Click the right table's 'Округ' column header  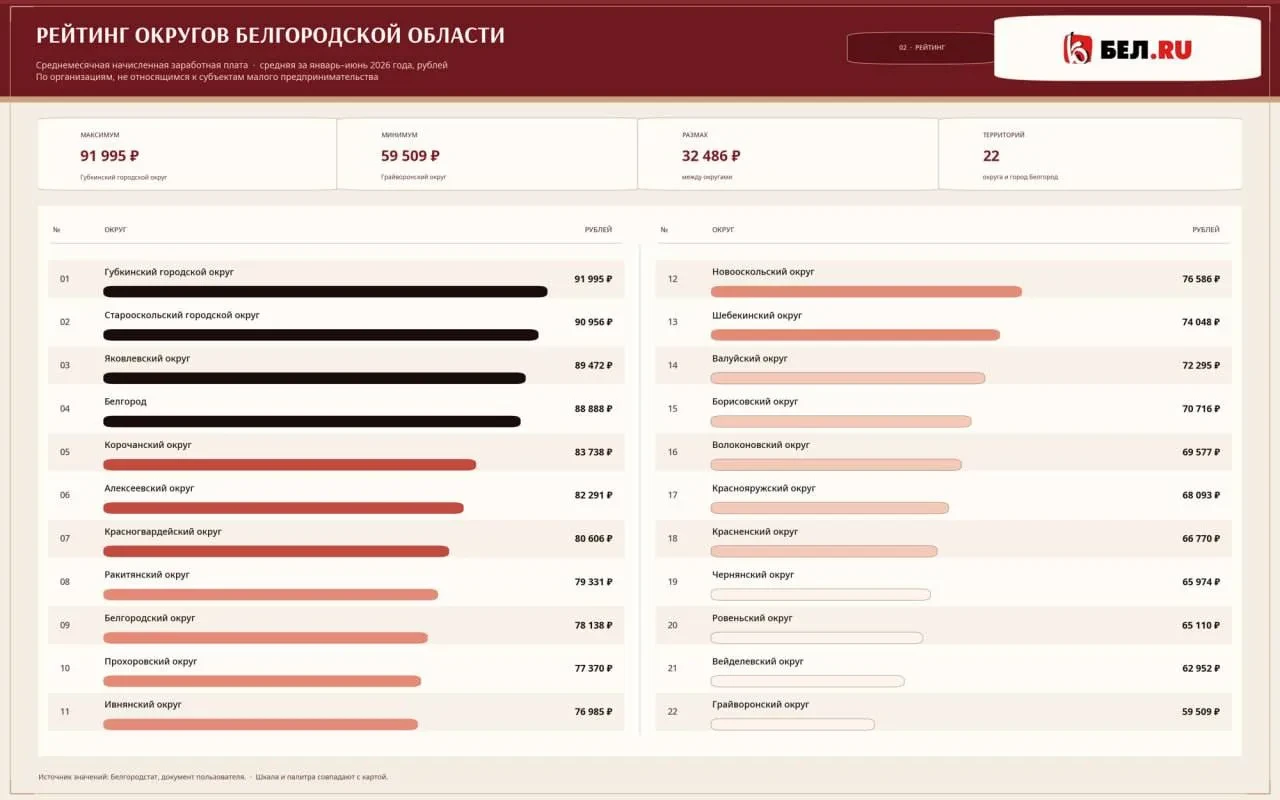point(723,230)
